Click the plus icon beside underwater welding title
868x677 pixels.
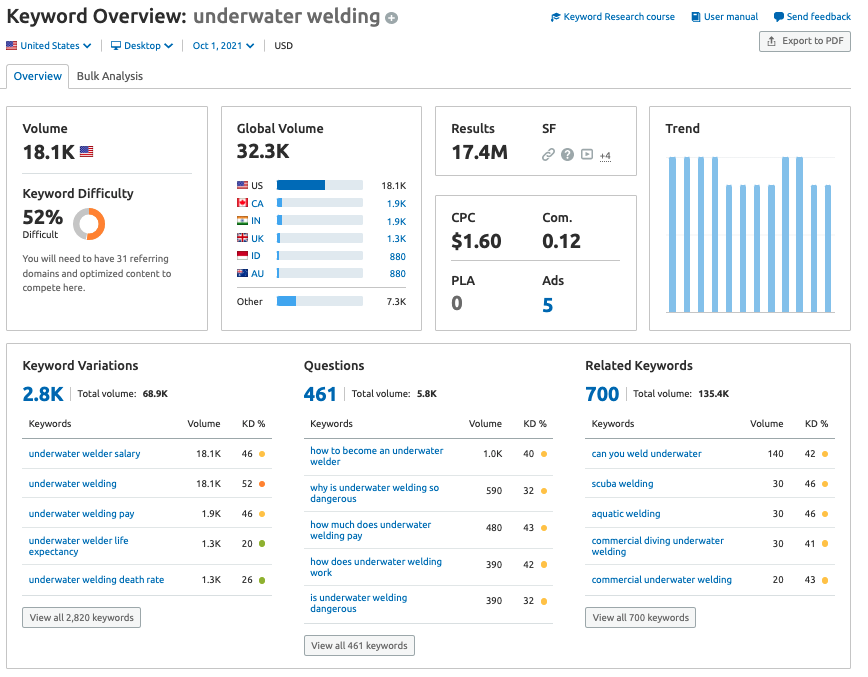(x=392, y=18)
